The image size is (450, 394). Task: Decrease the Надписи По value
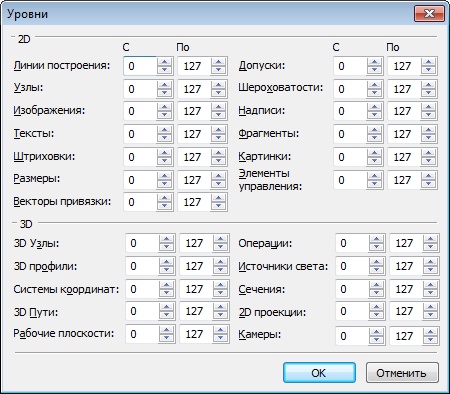(x=428, y=115)
